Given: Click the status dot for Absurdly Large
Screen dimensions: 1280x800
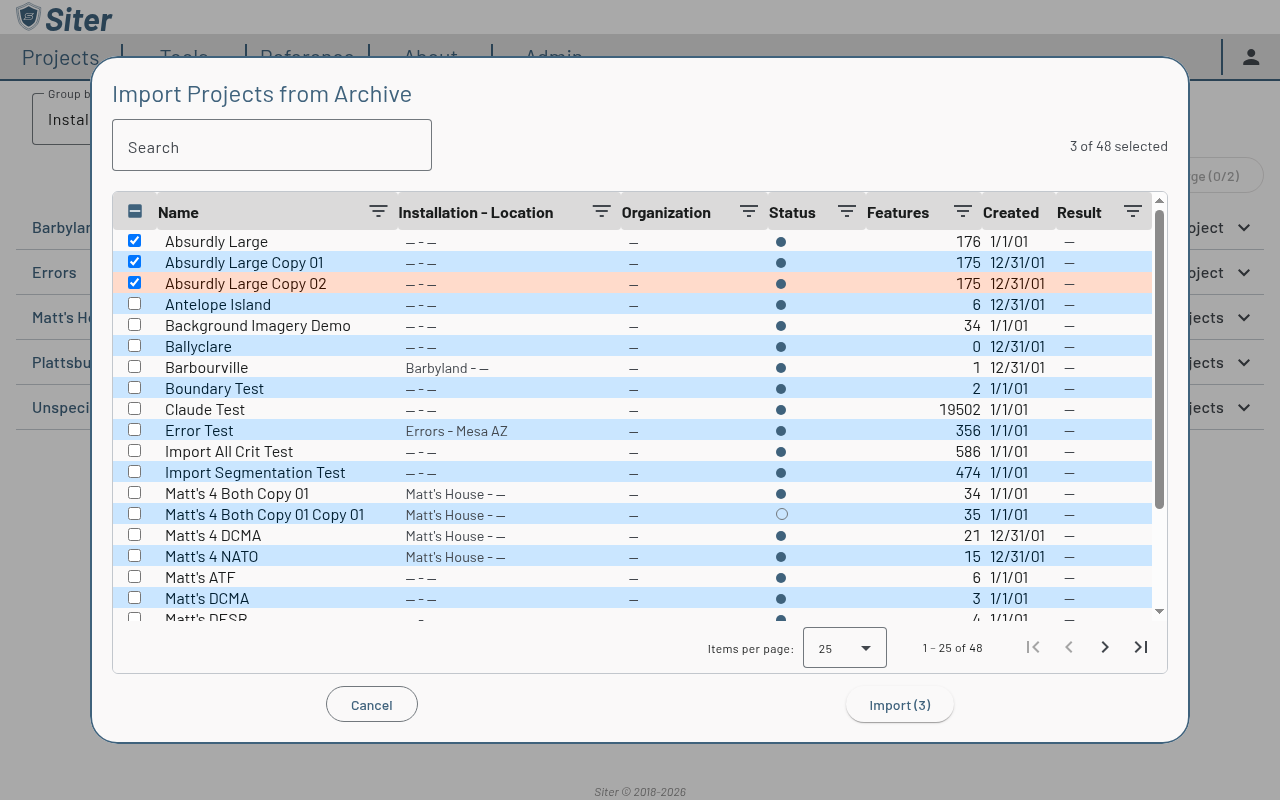Looking at the screenshot, I should click(781, 242).
